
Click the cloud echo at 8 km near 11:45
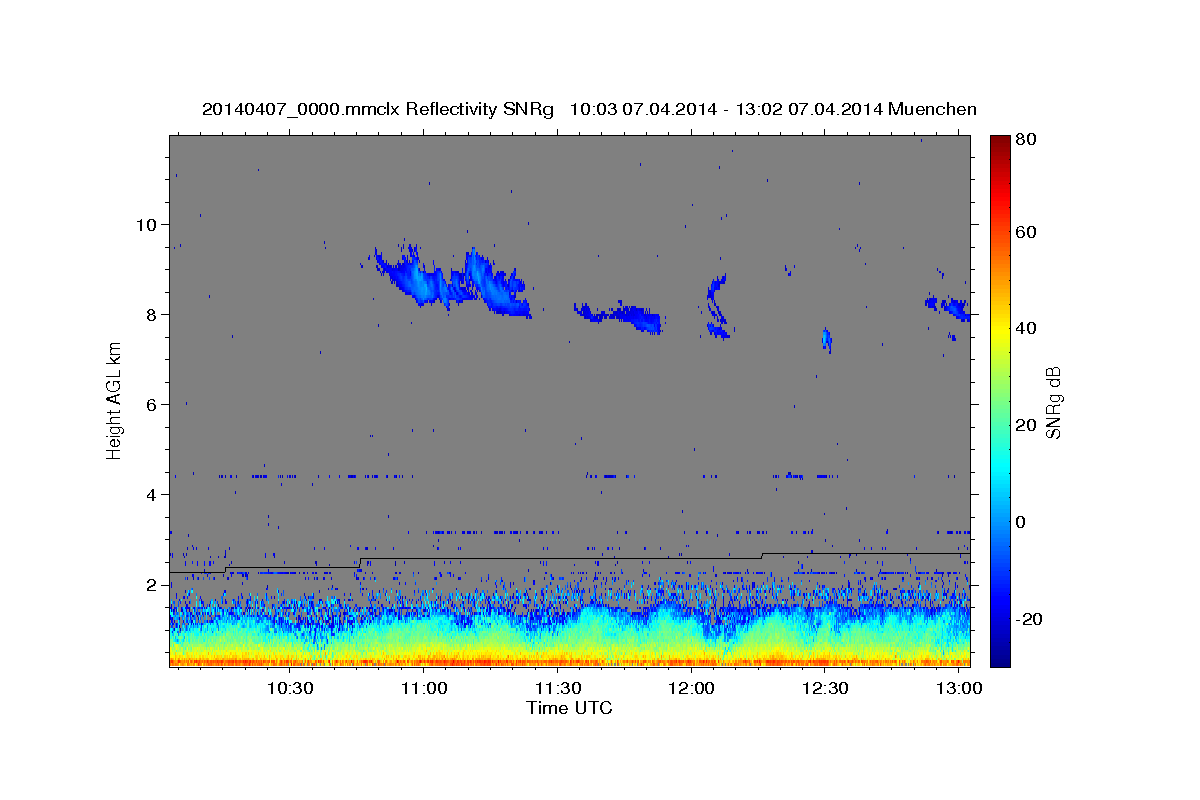(x=620, y=316)
